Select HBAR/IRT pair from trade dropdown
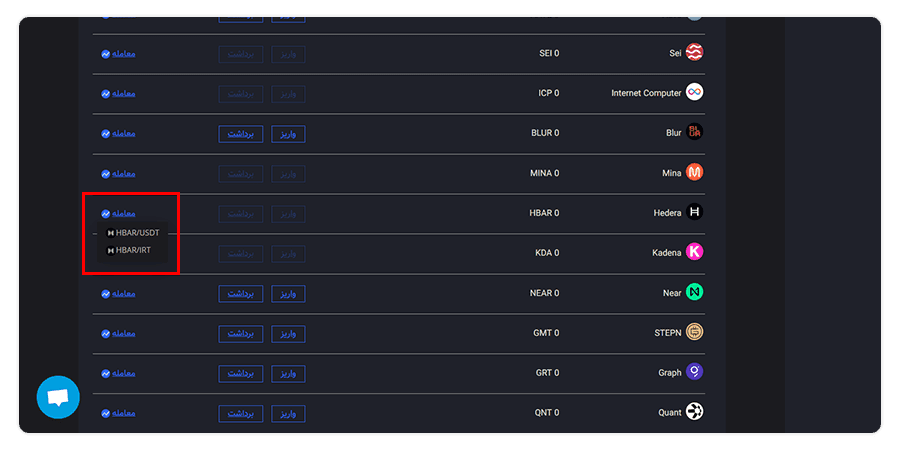 129,250
